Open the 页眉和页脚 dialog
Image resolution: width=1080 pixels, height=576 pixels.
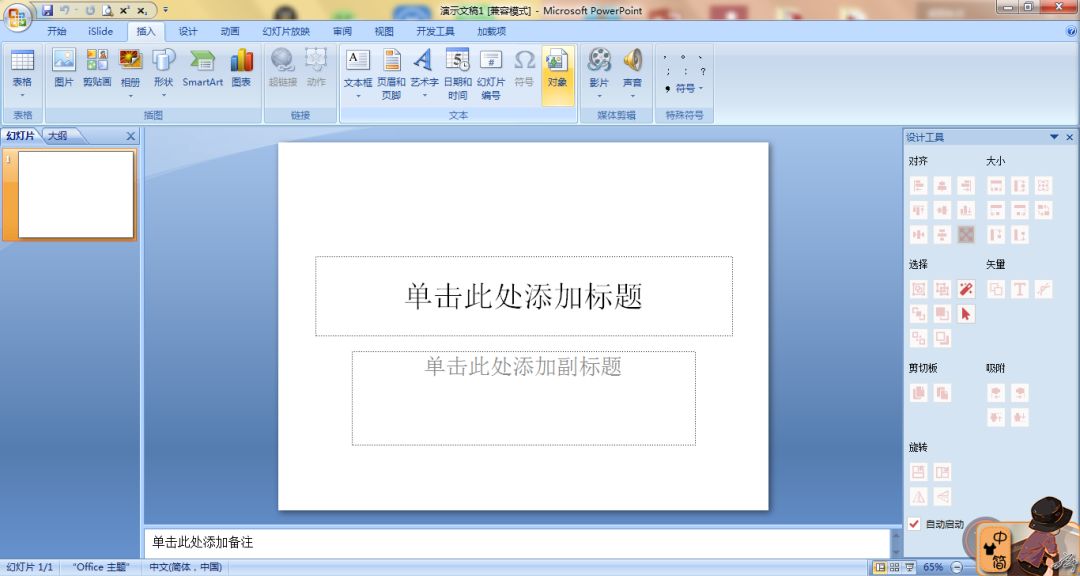[390, 71]
